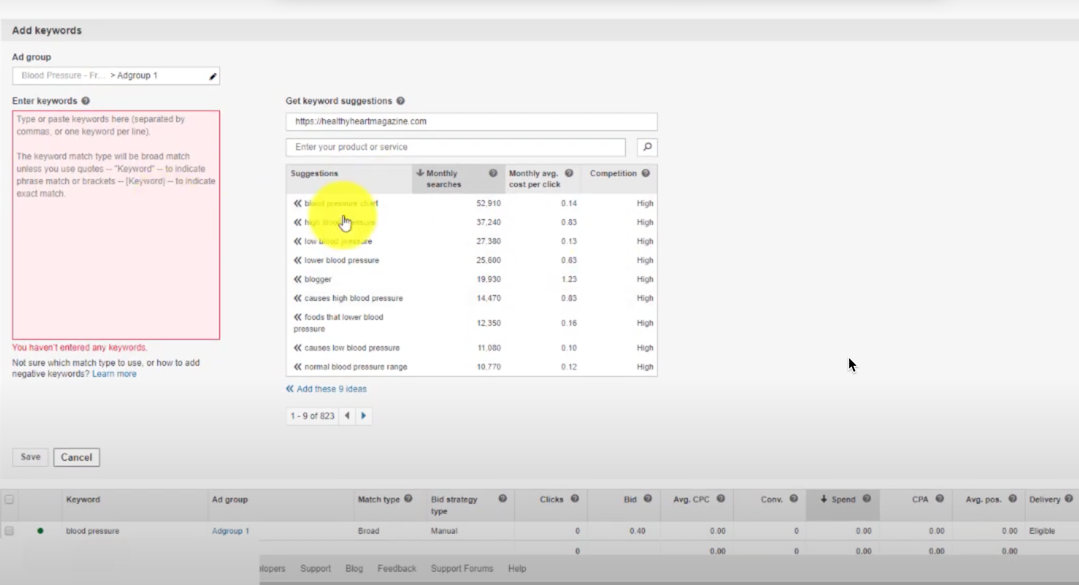Add 'normal blood pressure range' with its arrow icon
Image resolution: width=1079 pixels, height=585 pixels.
pyautogui.click(x=297, y=367)
